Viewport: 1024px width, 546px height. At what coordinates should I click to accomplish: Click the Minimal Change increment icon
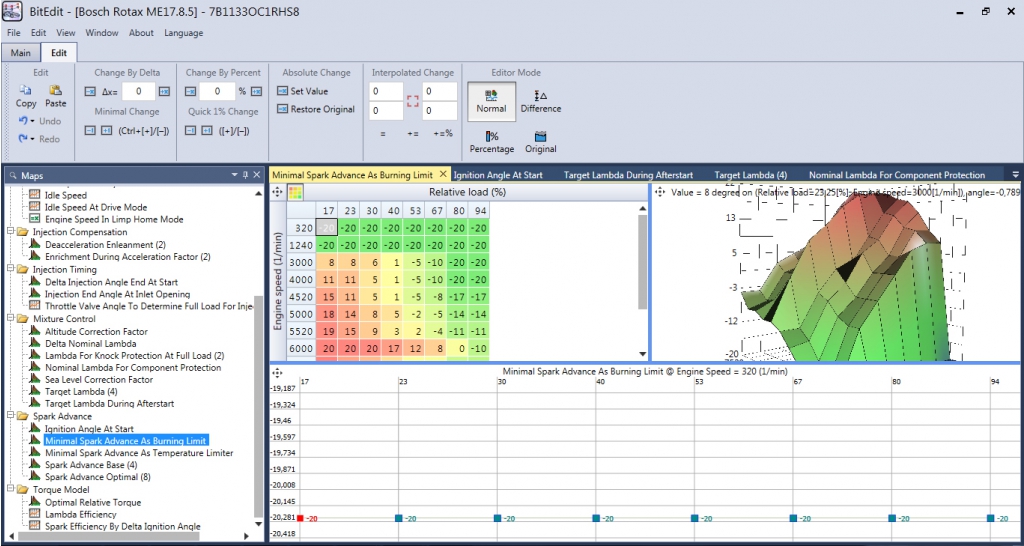click(x=106, y=131)
